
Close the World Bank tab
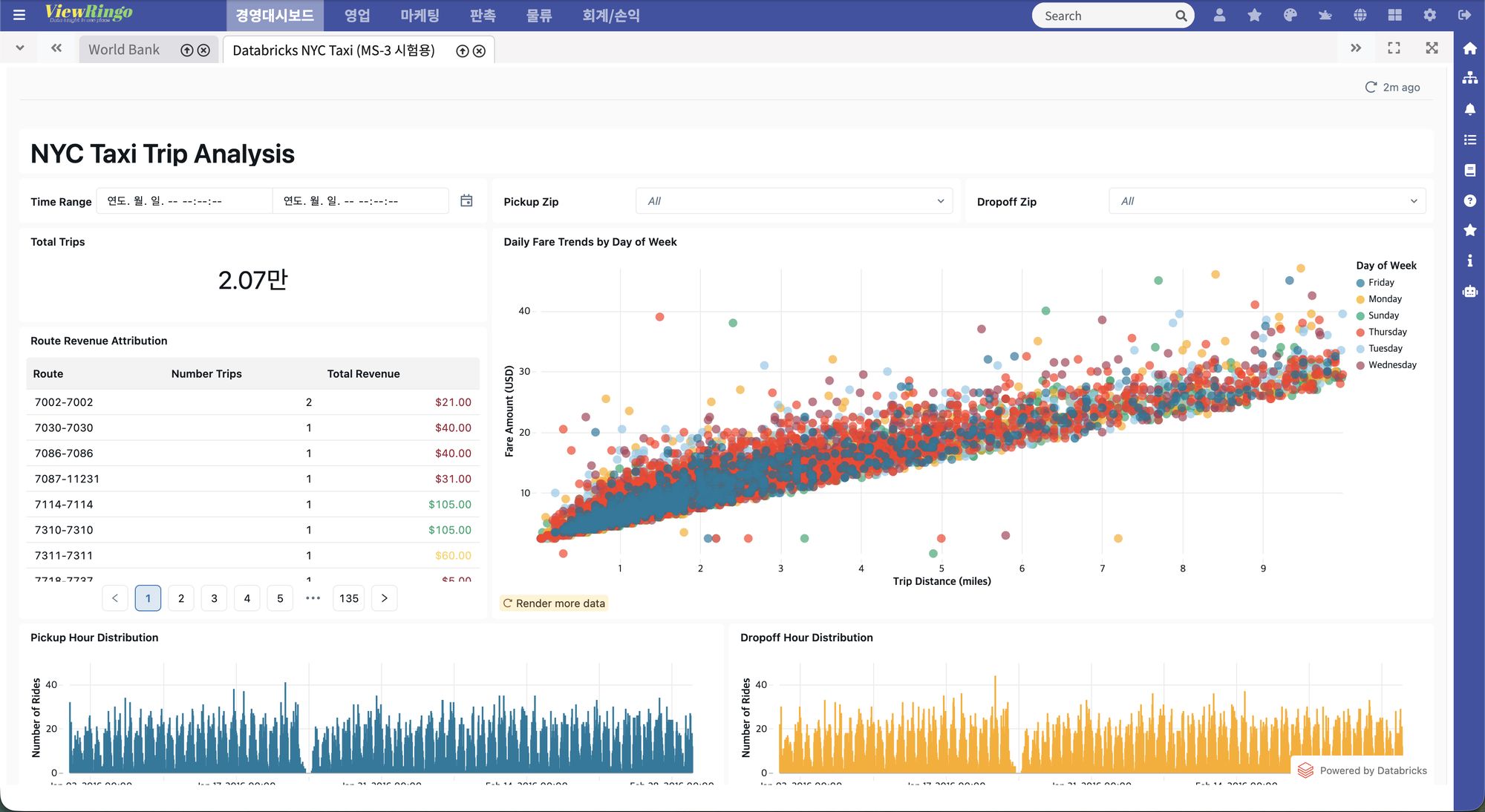point(203,50)
